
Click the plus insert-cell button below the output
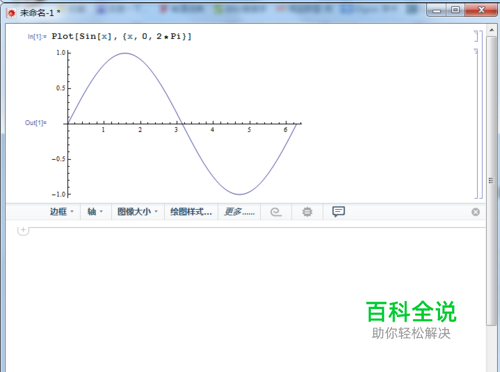tap(23, 230)
